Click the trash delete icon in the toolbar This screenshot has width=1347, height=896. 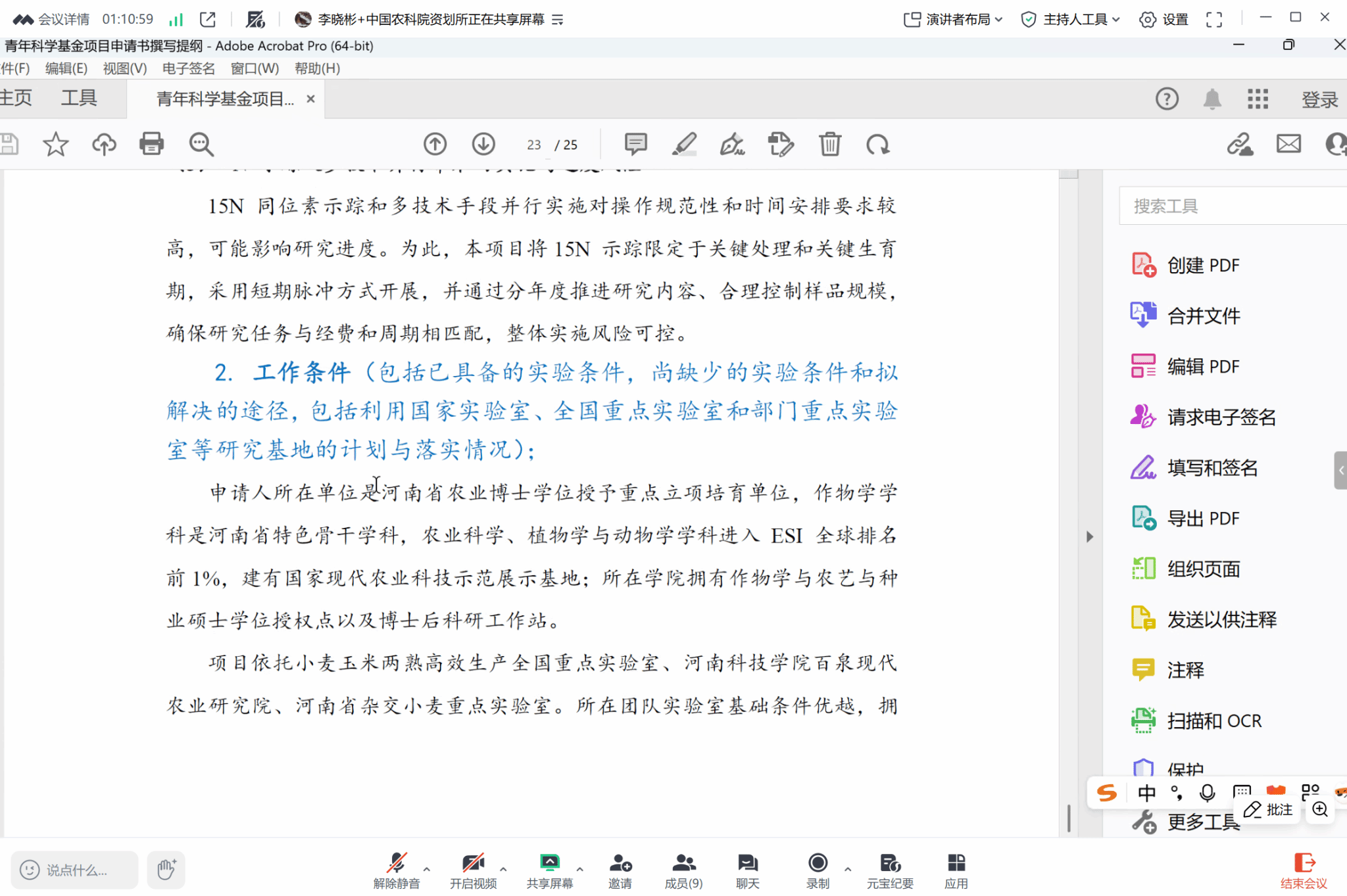point(829,144)
